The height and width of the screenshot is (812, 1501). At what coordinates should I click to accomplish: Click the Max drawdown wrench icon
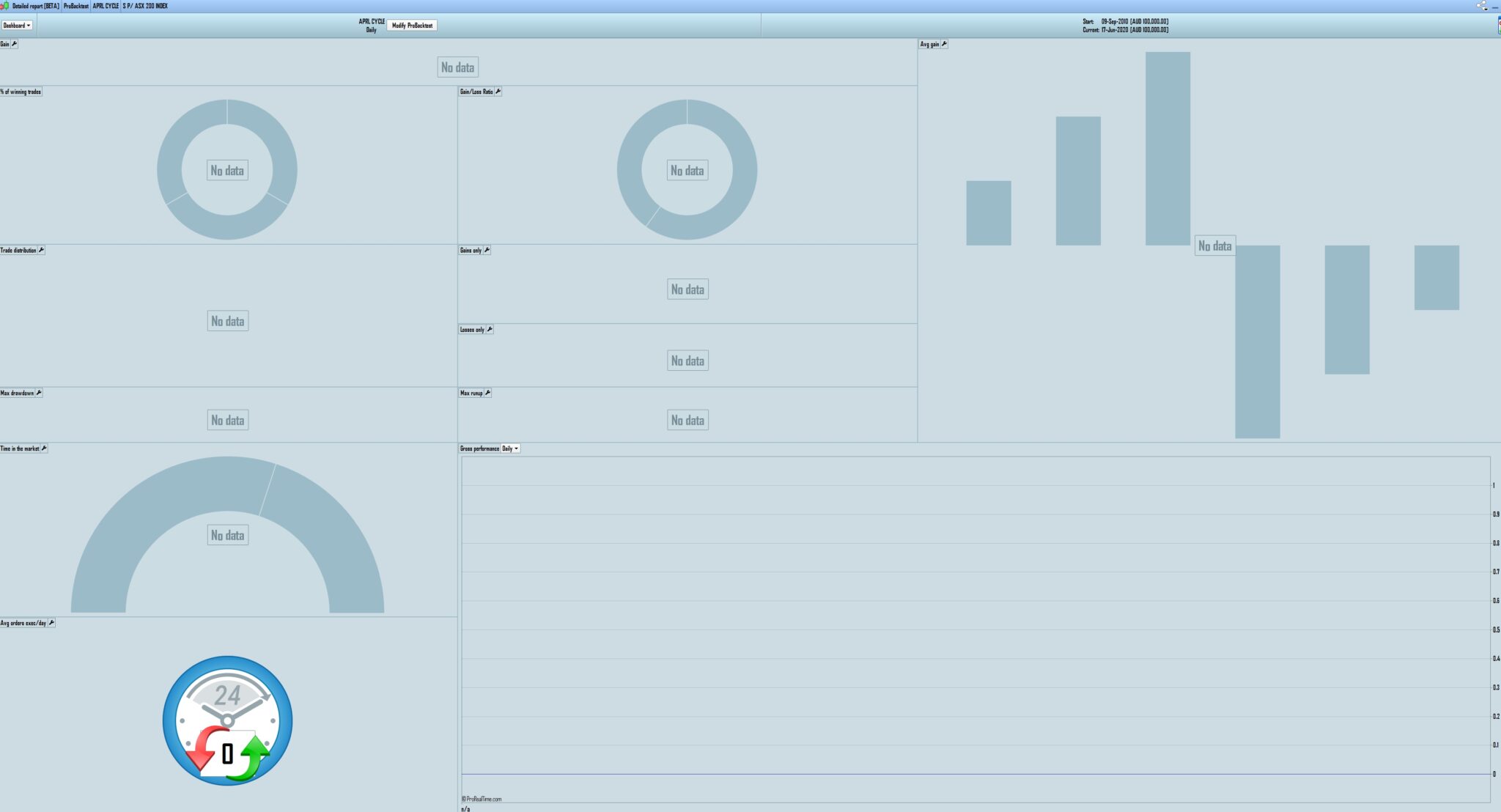[x=40, y=393]
